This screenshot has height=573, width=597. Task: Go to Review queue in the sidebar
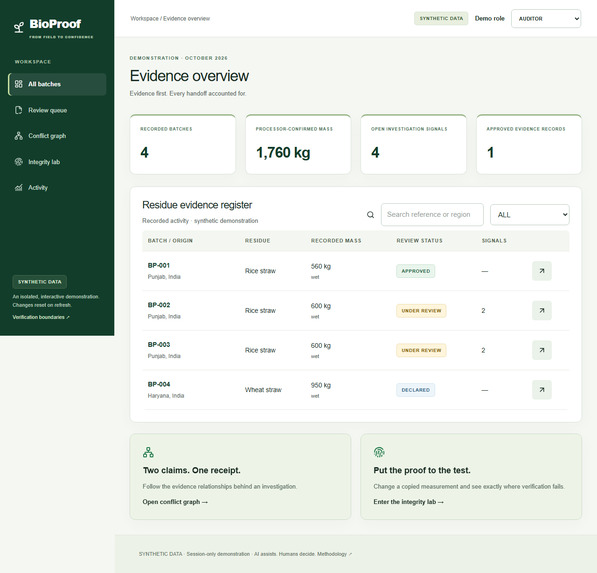coord(57,110)
